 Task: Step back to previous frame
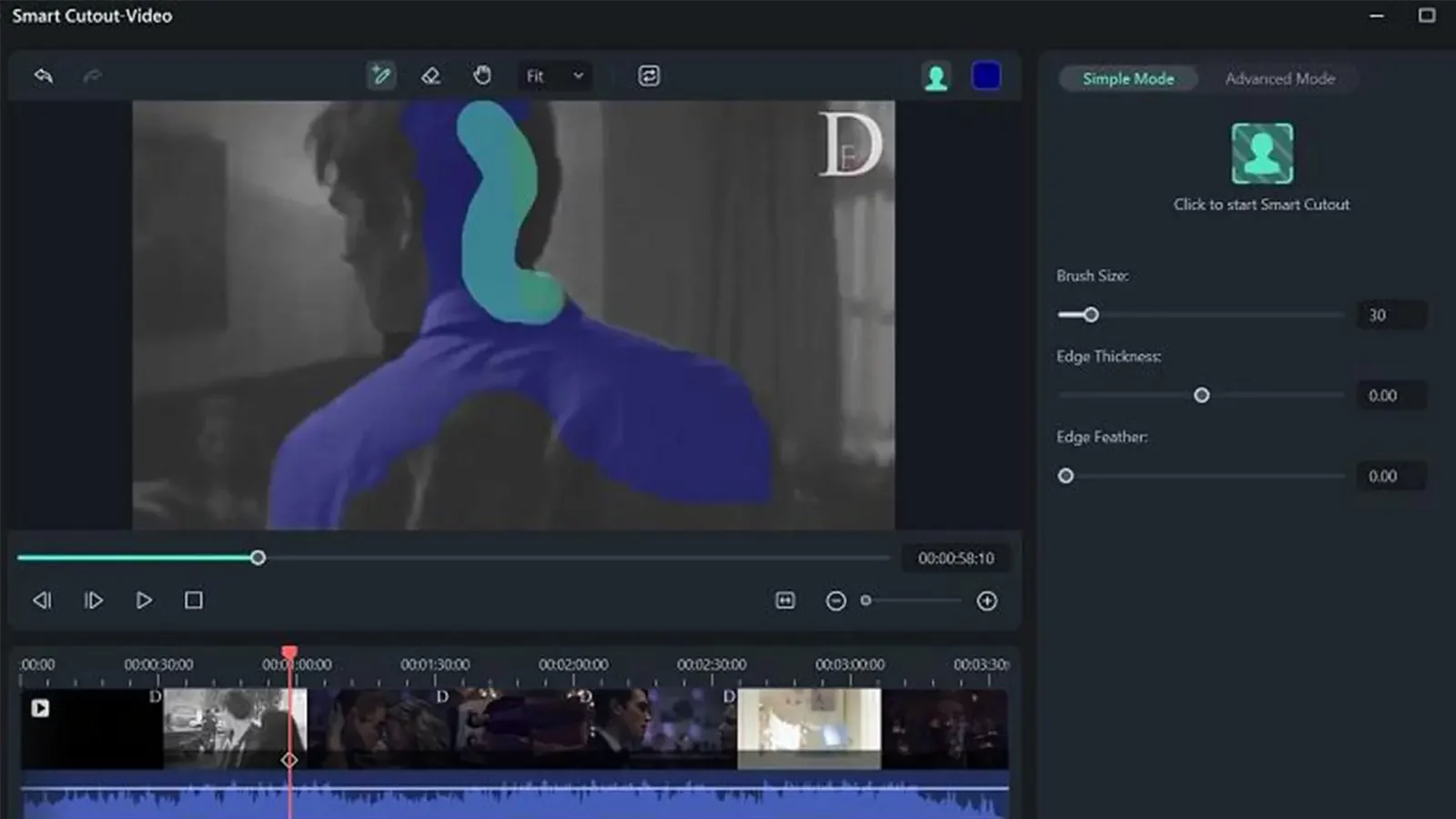coord(42,601)
